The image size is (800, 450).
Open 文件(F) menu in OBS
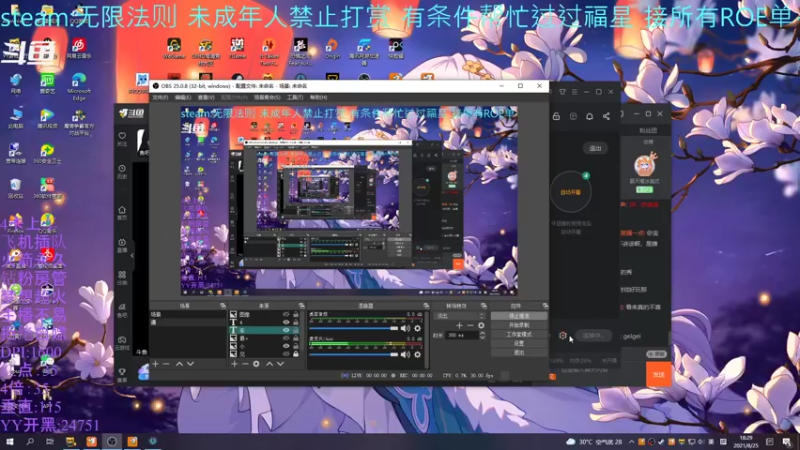coord(160,97)
